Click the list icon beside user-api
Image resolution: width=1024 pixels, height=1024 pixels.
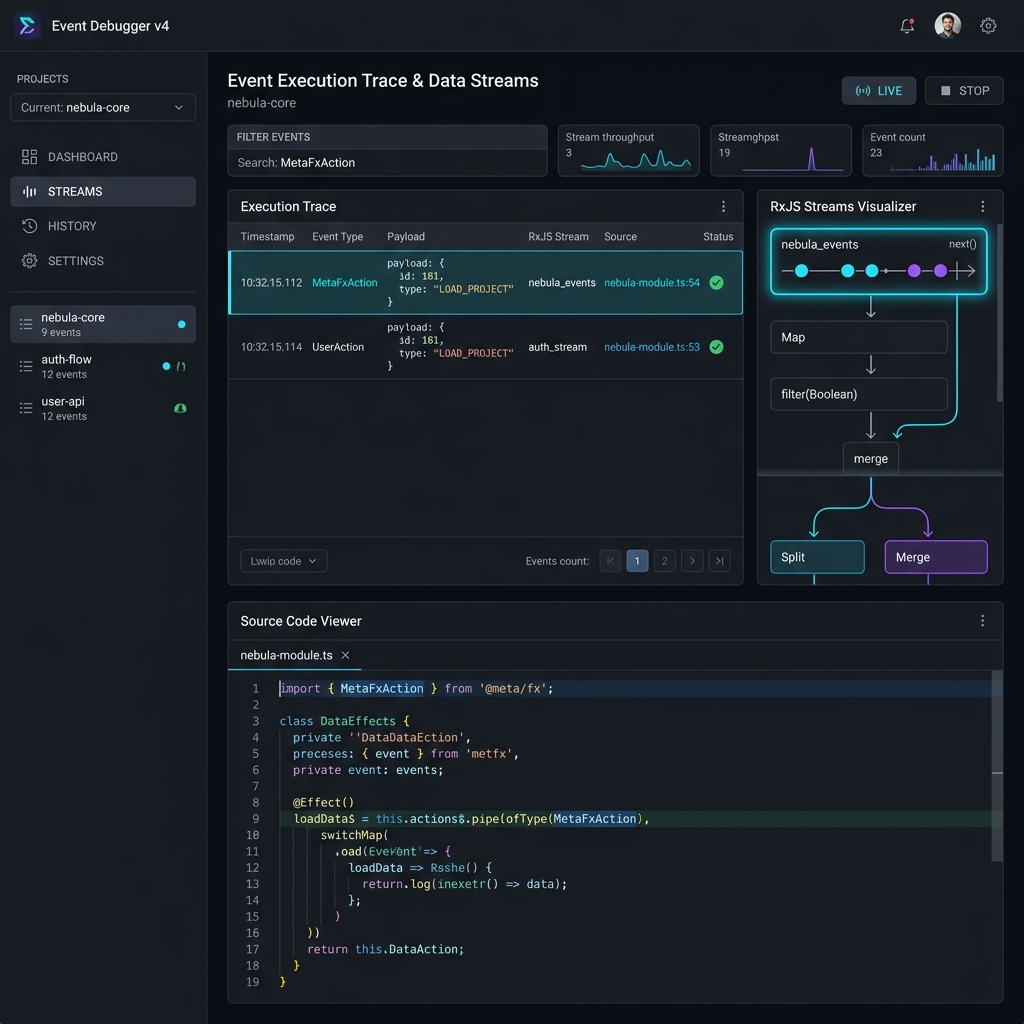click(26, 408)
